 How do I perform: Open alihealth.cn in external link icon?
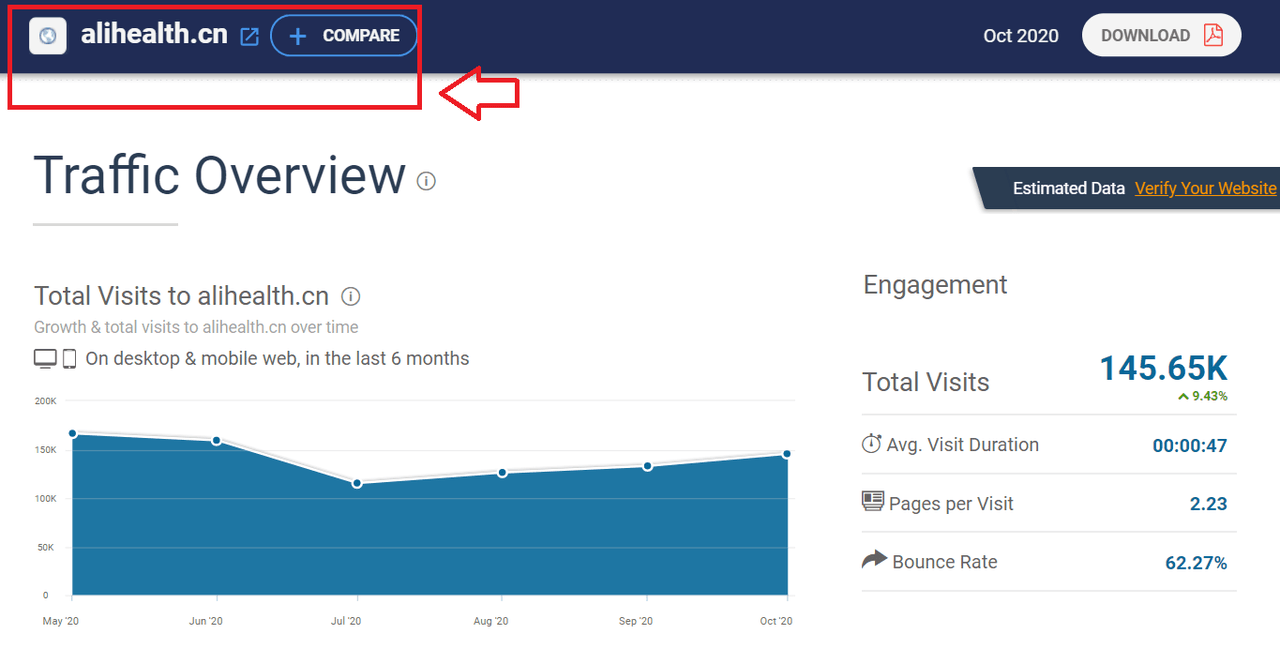[x=250, y=37]
